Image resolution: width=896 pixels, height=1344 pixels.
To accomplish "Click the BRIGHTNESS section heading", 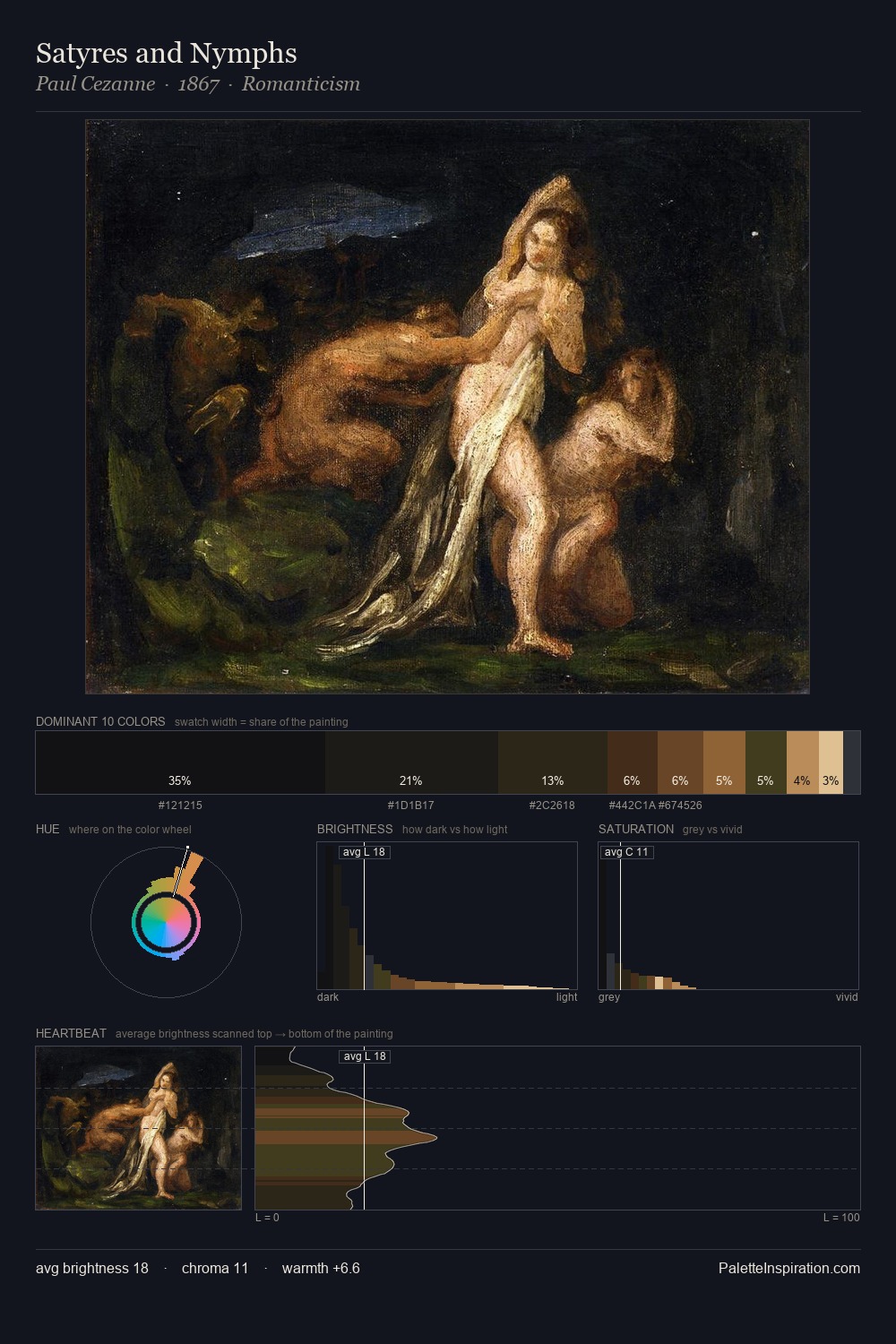I will 355,829.
